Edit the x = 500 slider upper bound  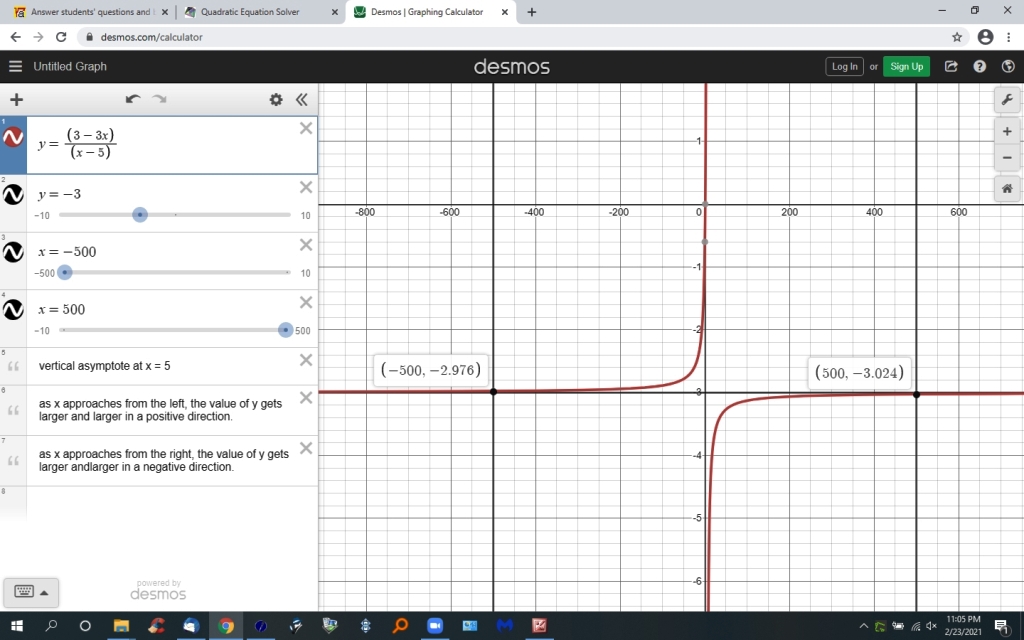[x=303, y=330]
